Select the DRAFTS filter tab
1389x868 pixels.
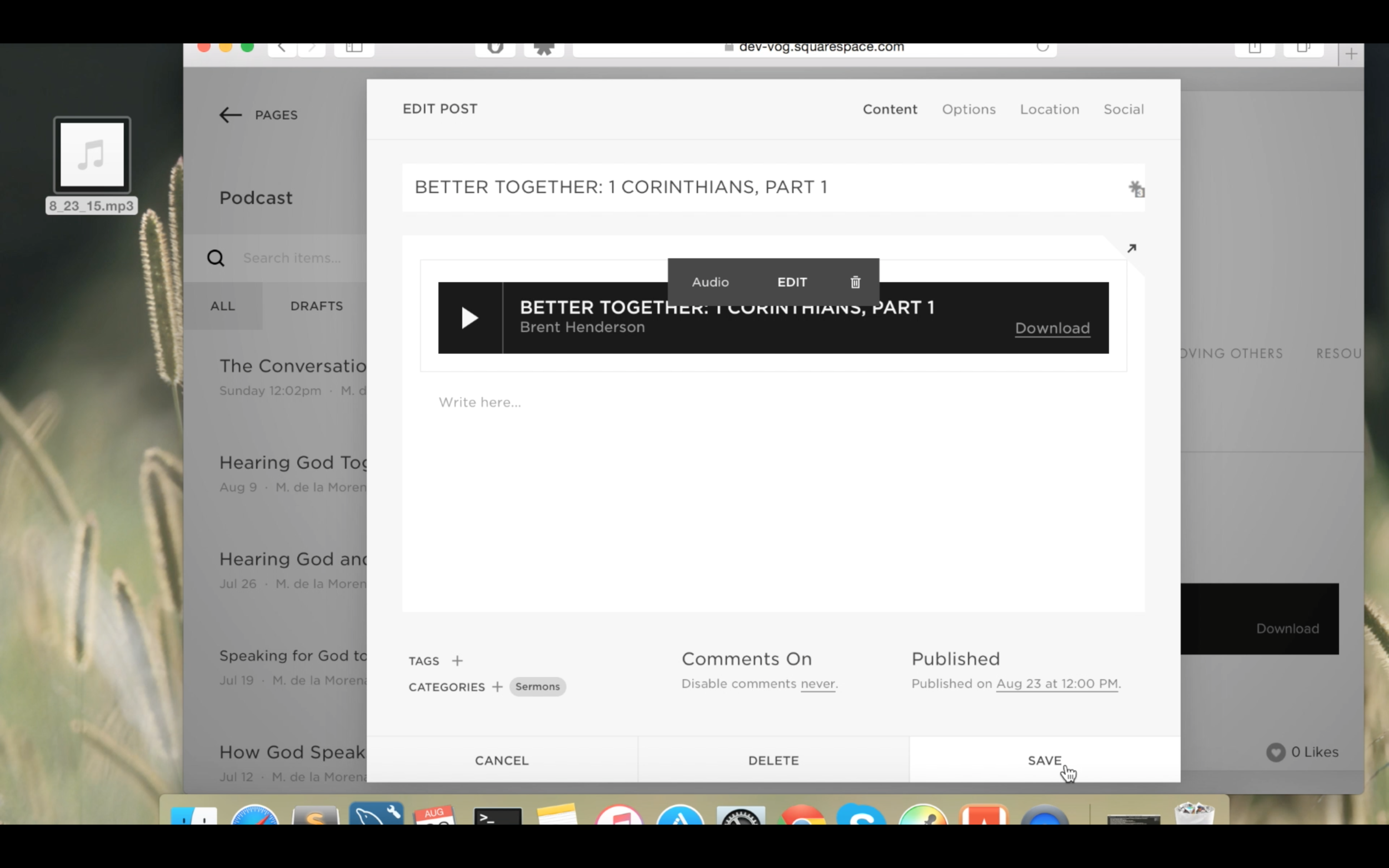[316, 306]
